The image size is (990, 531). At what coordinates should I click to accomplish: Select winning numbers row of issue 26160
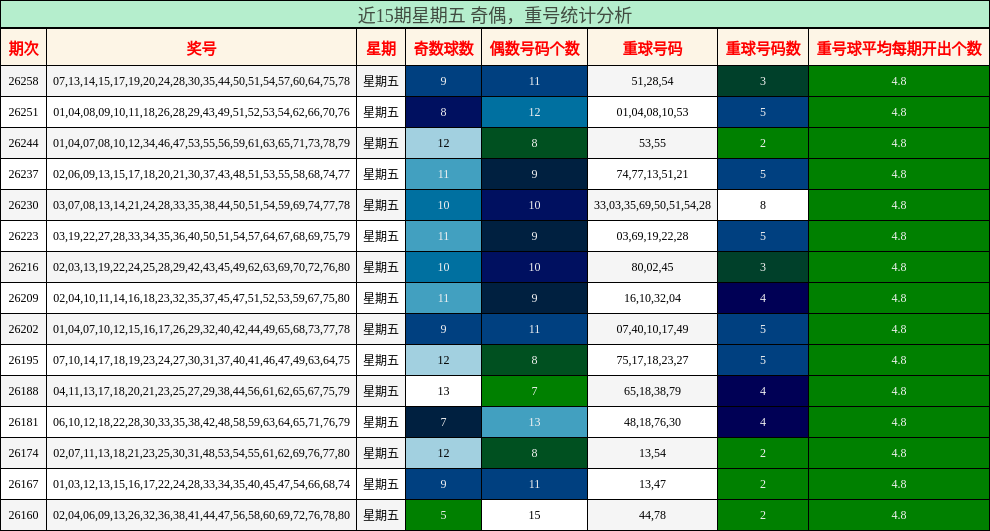point(201,514)
